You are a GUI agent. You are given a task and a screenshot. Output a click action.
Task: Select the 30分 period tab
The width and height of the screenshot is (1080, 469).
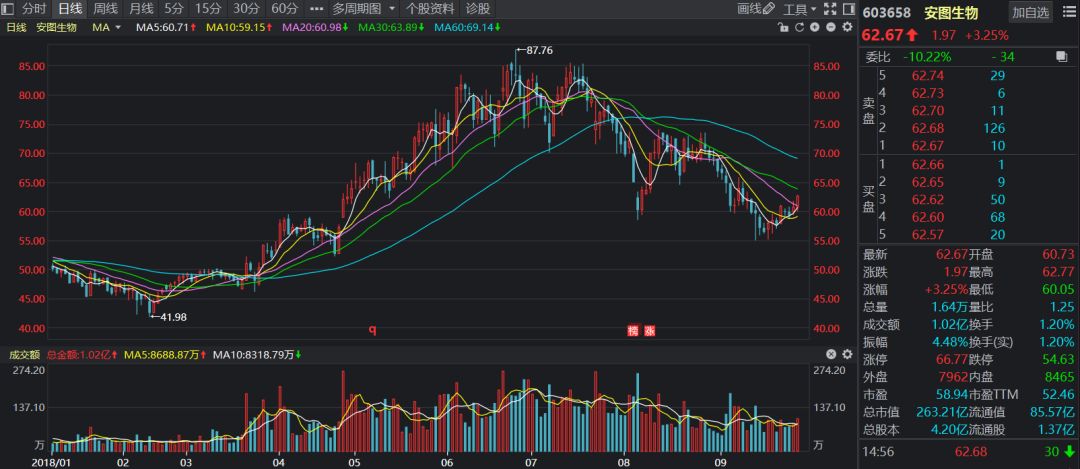246,9
